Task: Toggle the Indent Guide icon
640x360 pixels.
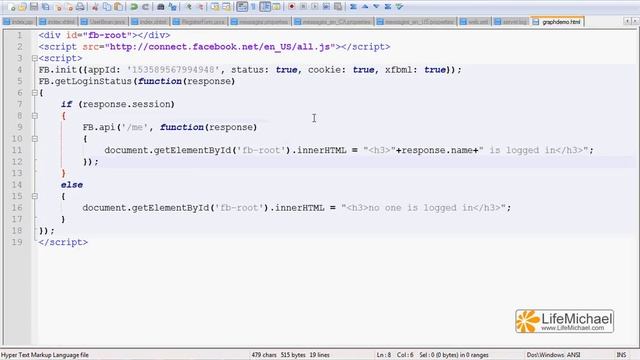Action: click(265, 7)
